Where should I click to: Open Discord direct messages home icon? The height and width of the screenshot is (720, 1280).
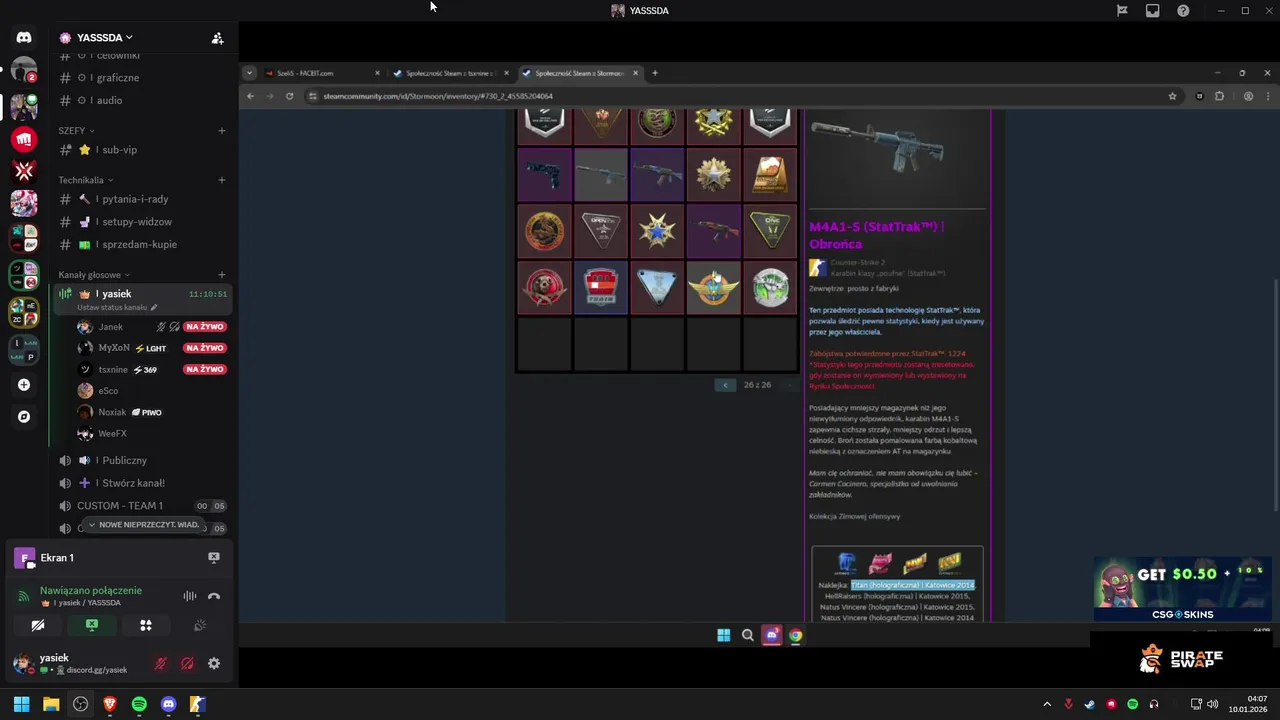[24, 38]
